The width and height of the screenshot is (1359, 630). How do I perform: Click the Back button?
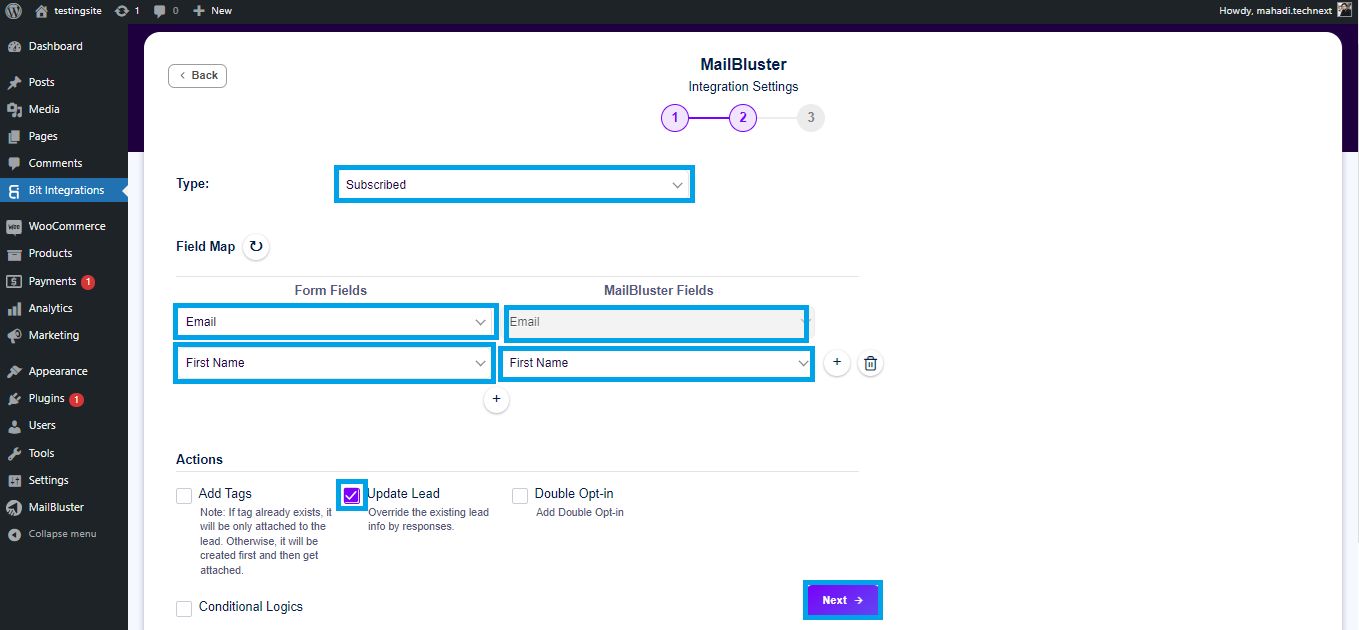tap(197, 76)
